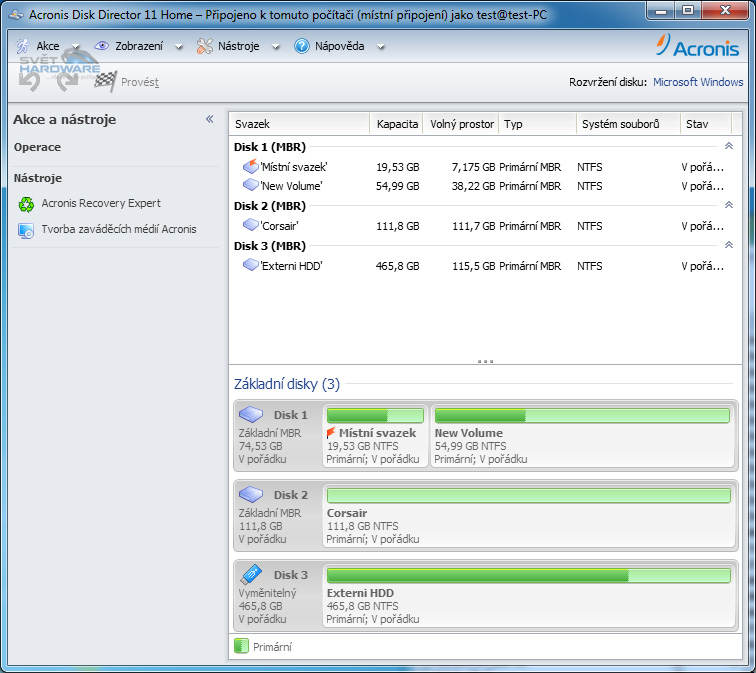Select the 'Místní svazek' row name

pyautogui.click(x=294, y=167)
